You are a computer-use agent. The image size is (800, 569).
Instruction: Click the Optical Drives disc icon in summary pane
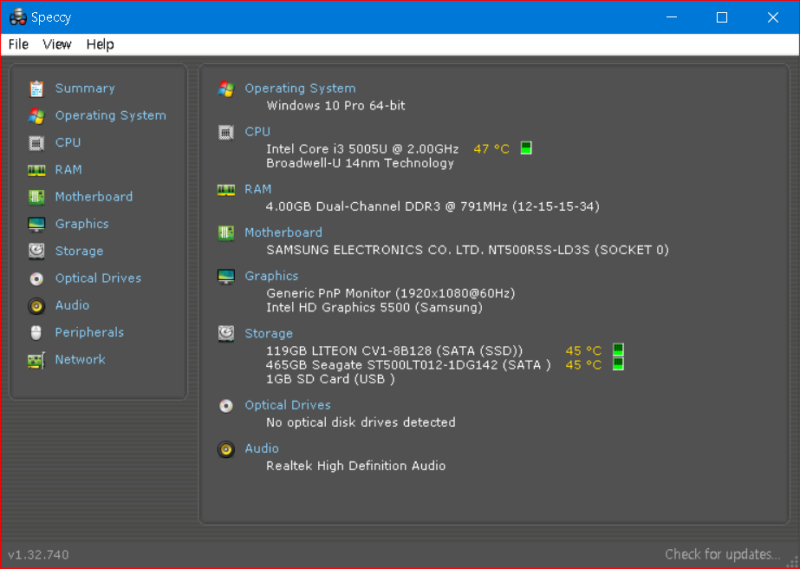226,406
